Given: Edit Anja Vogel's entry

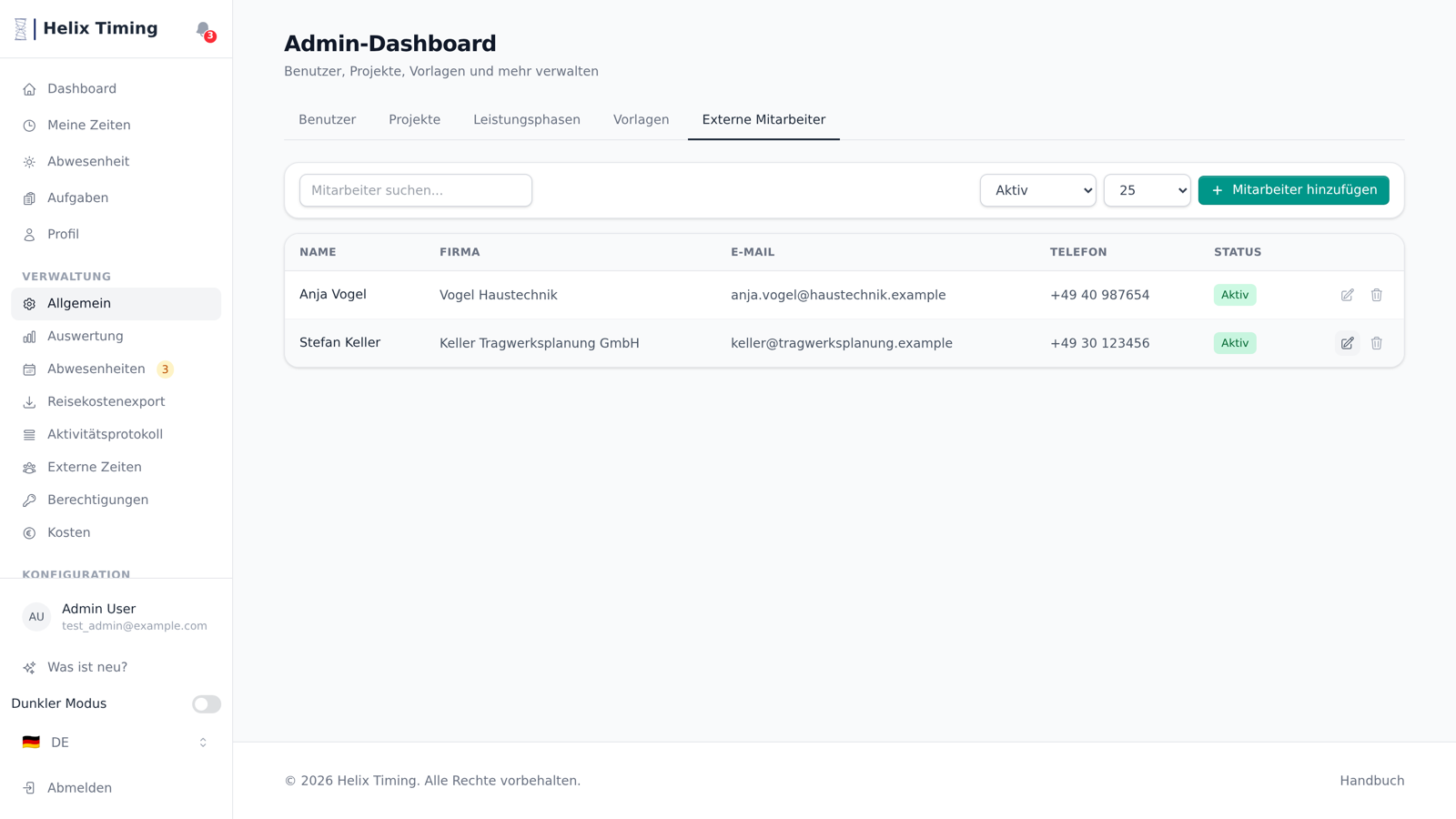Looking at the screenshot, I should (x=1347, y=295).
